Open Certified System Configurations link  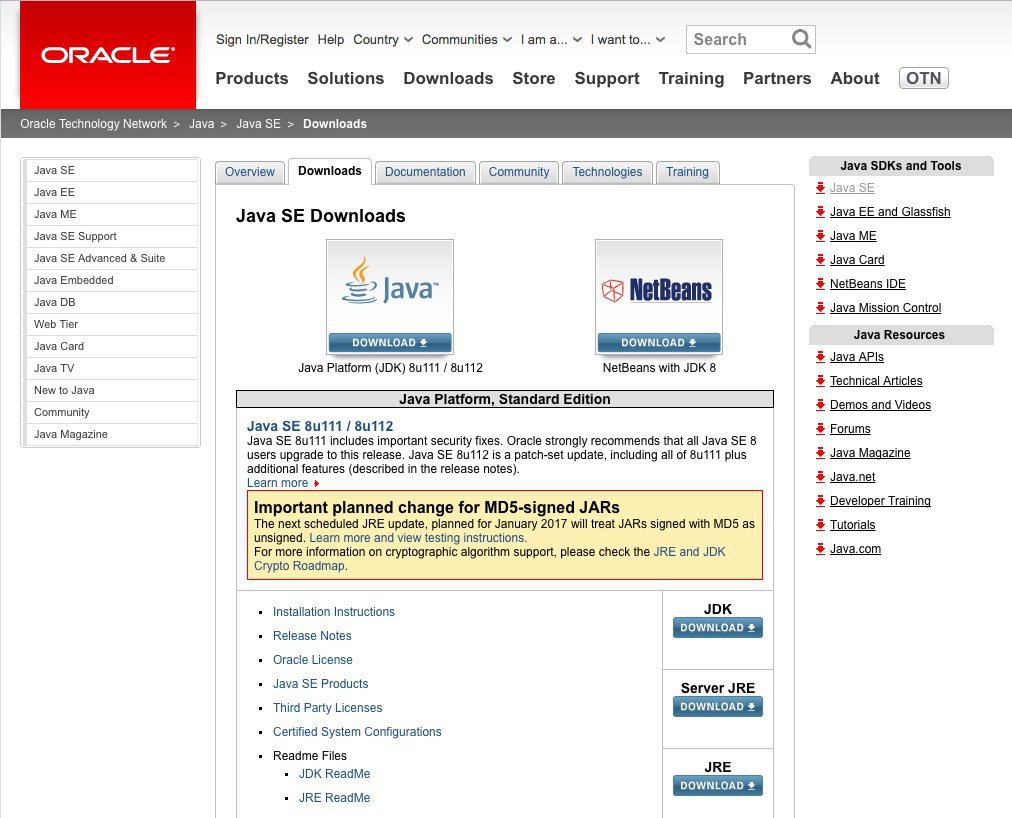click(357, 731)
